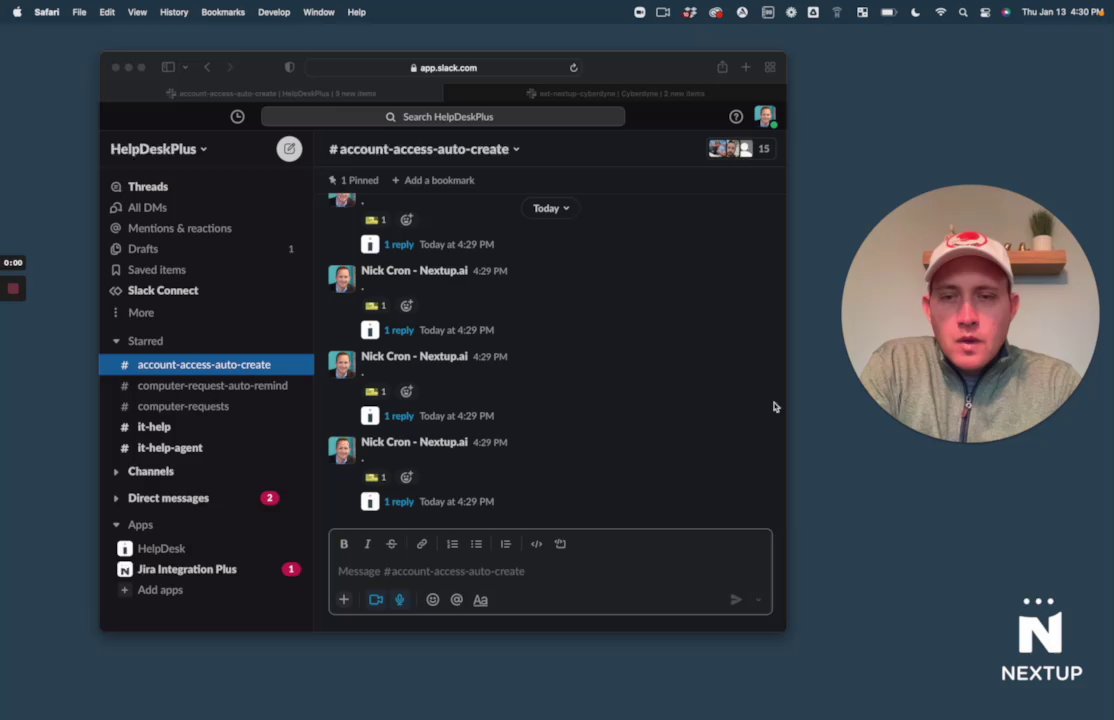Add reaction to the last Nick Cron message
The height and width of the screenshot is (720, 1114).
click(x=406, y=477)
